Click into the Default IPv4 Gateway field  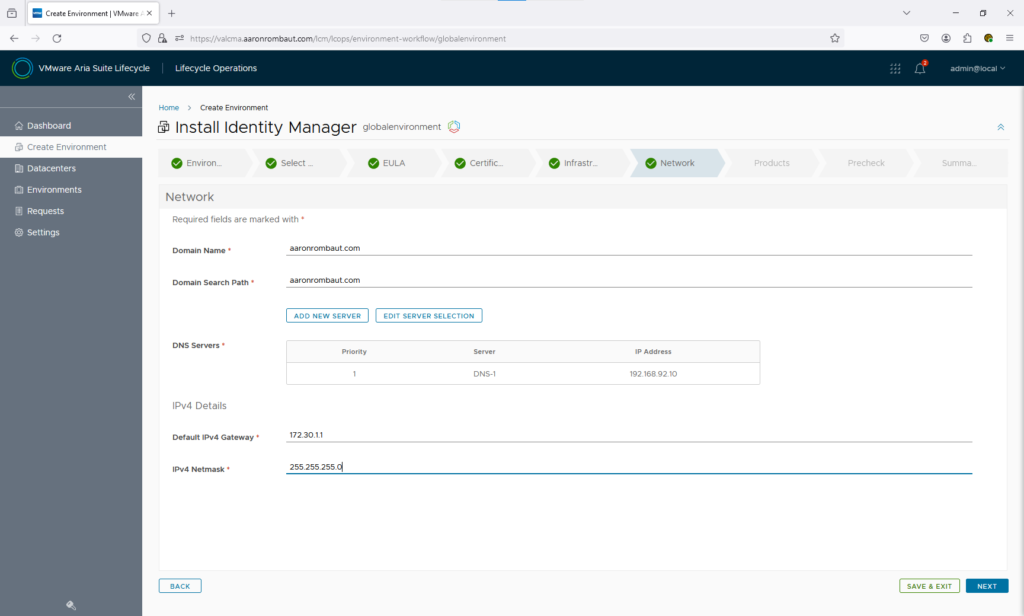628,435
